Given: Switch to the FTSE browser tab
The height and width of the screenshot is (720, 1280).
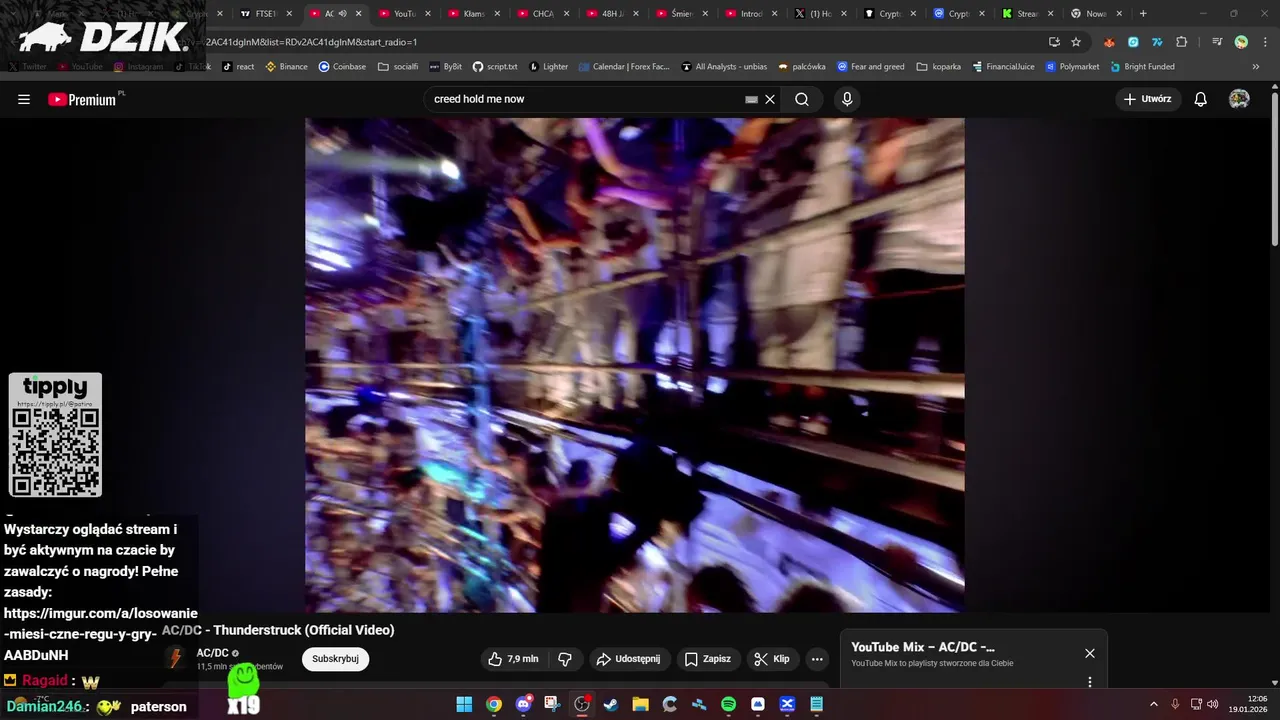Looking at the screenshot, I should pyautogui.click(x=267, y=14).
